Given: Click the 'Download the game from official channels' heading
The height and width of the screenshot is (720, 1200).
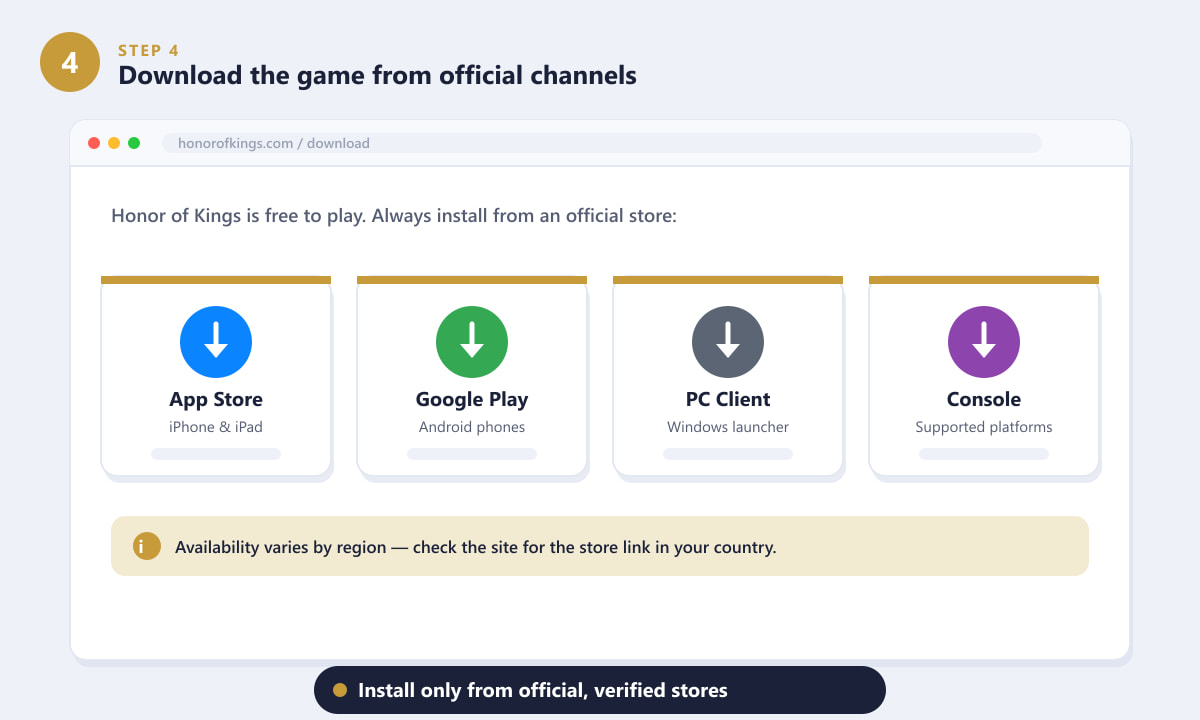Looking at the screenshot, I should coord(377,75).
